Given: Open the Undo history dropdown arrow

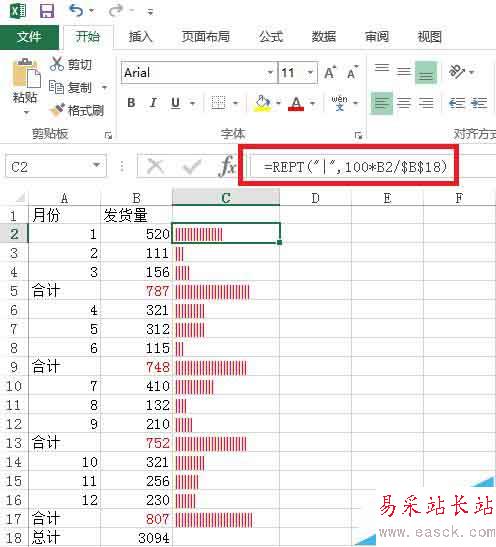Looking at the screenshot, I should click(x=92, y=10).
